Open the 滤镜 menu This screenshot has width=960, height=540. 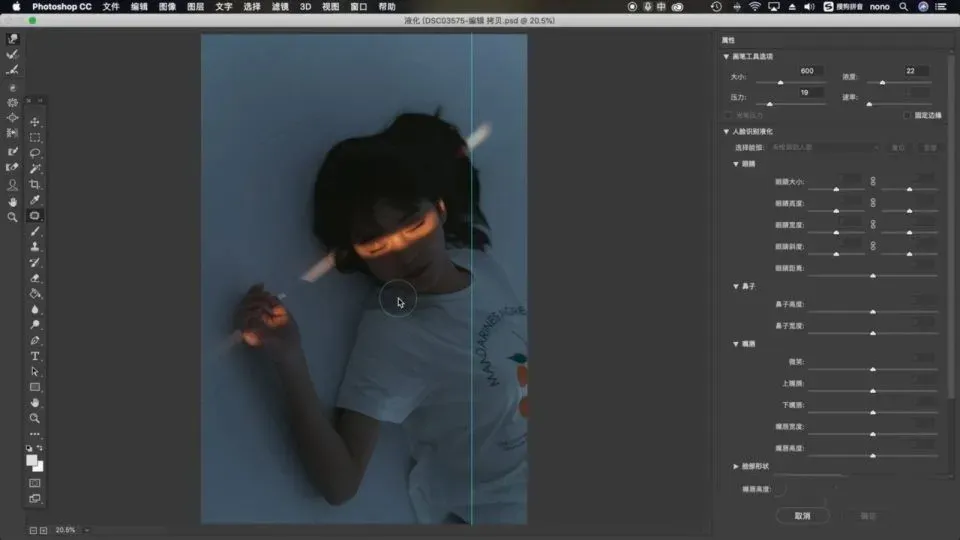coord(280,7)
